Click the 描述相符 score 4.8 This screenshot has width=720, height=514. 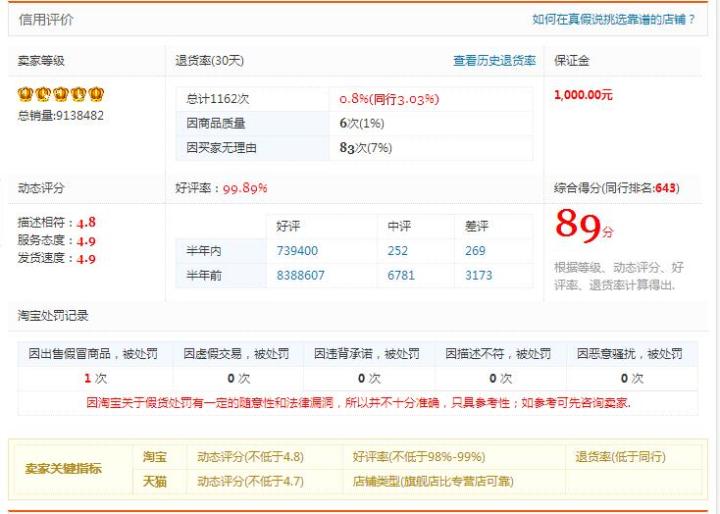point(86,222)
